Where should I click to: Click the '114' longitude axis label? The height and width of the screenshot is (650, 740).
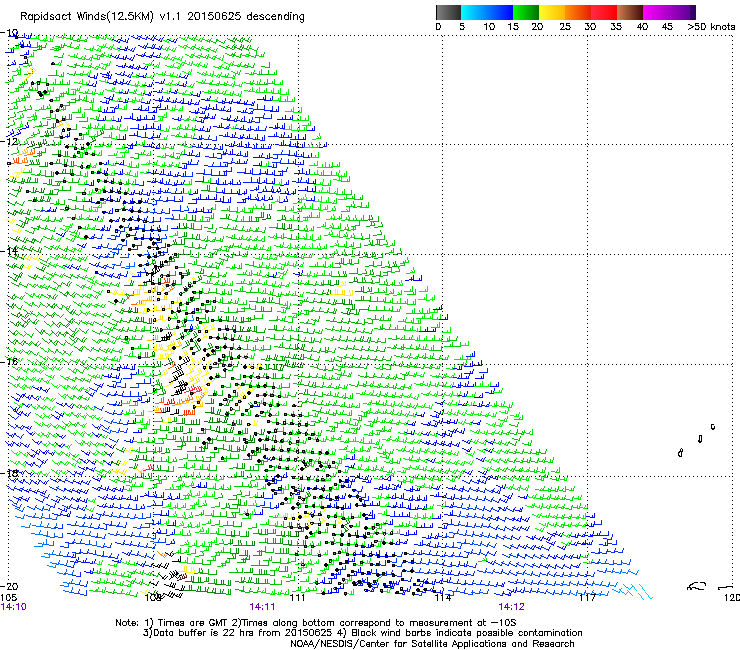pyautogui.click(x=443, y=598)
